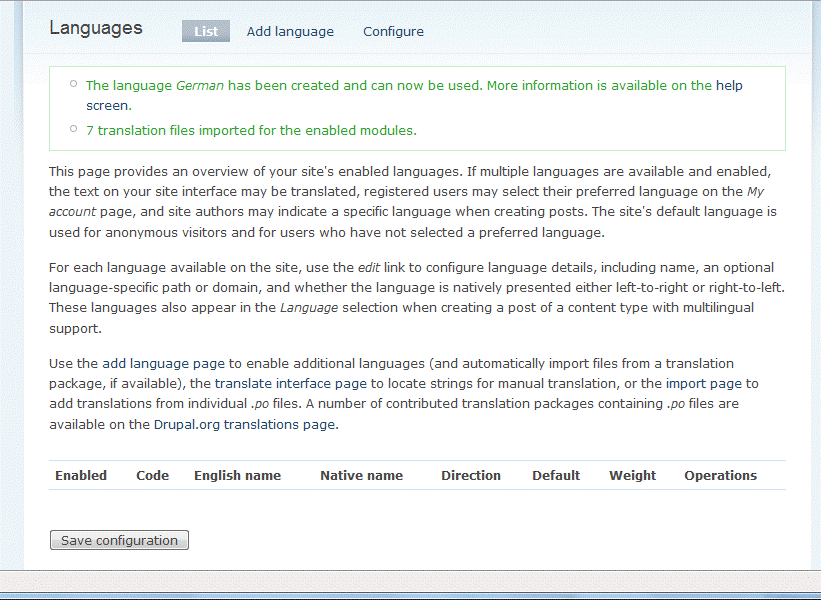Viewport: 821px width, 600px height.
Task: Go to the Configure tab
Action: 393,31
